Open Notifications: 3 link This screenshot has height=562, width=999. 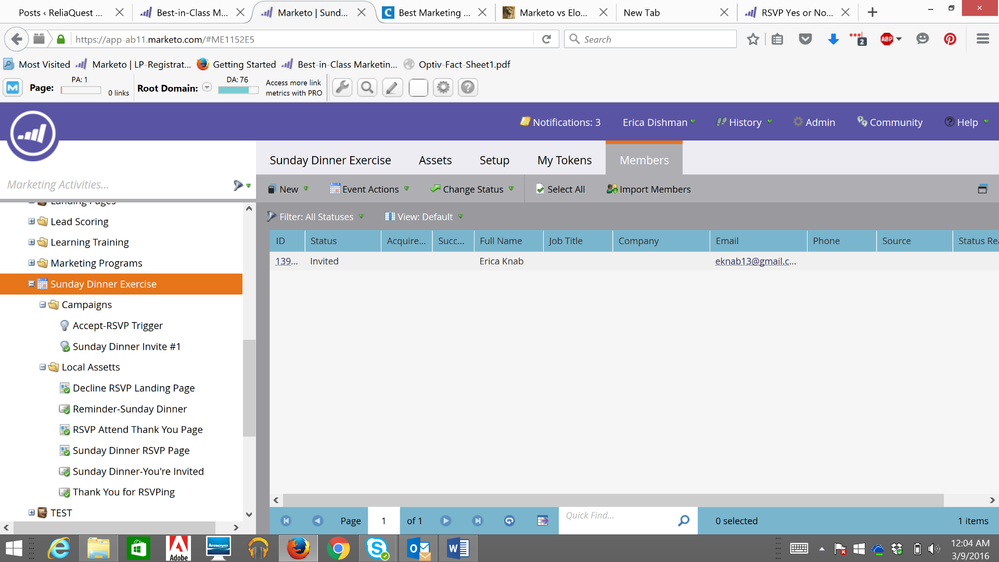click(560, 122)
